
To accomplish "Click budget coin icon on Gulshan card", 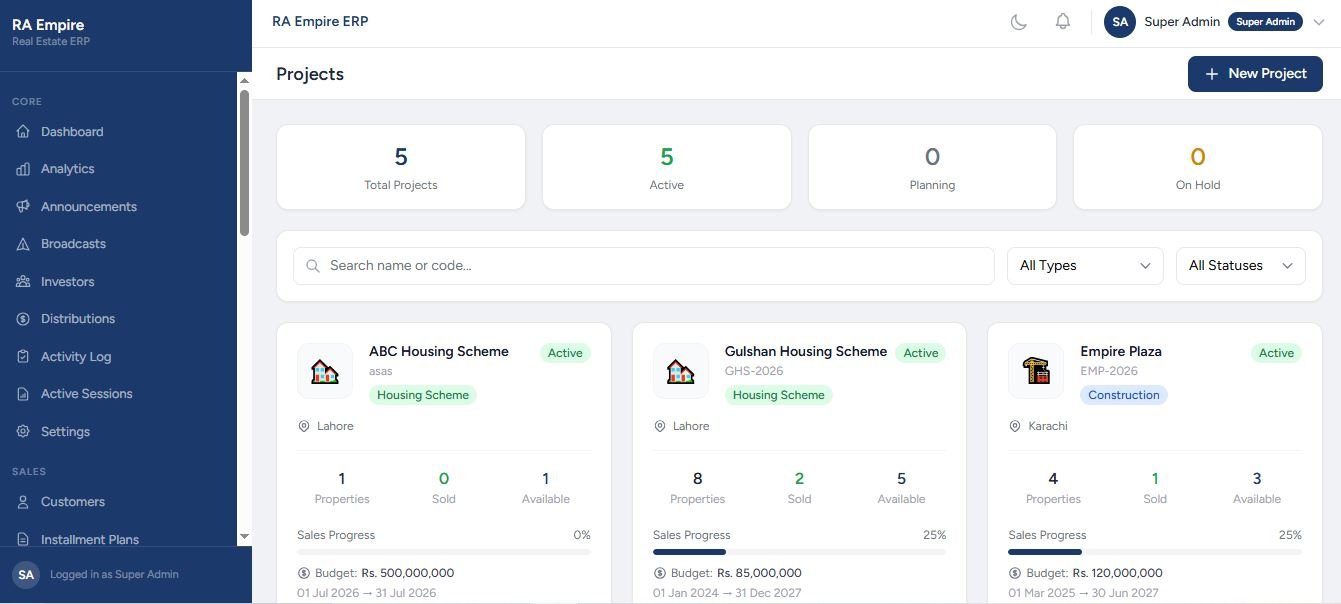I will click(x=660, y=574).
